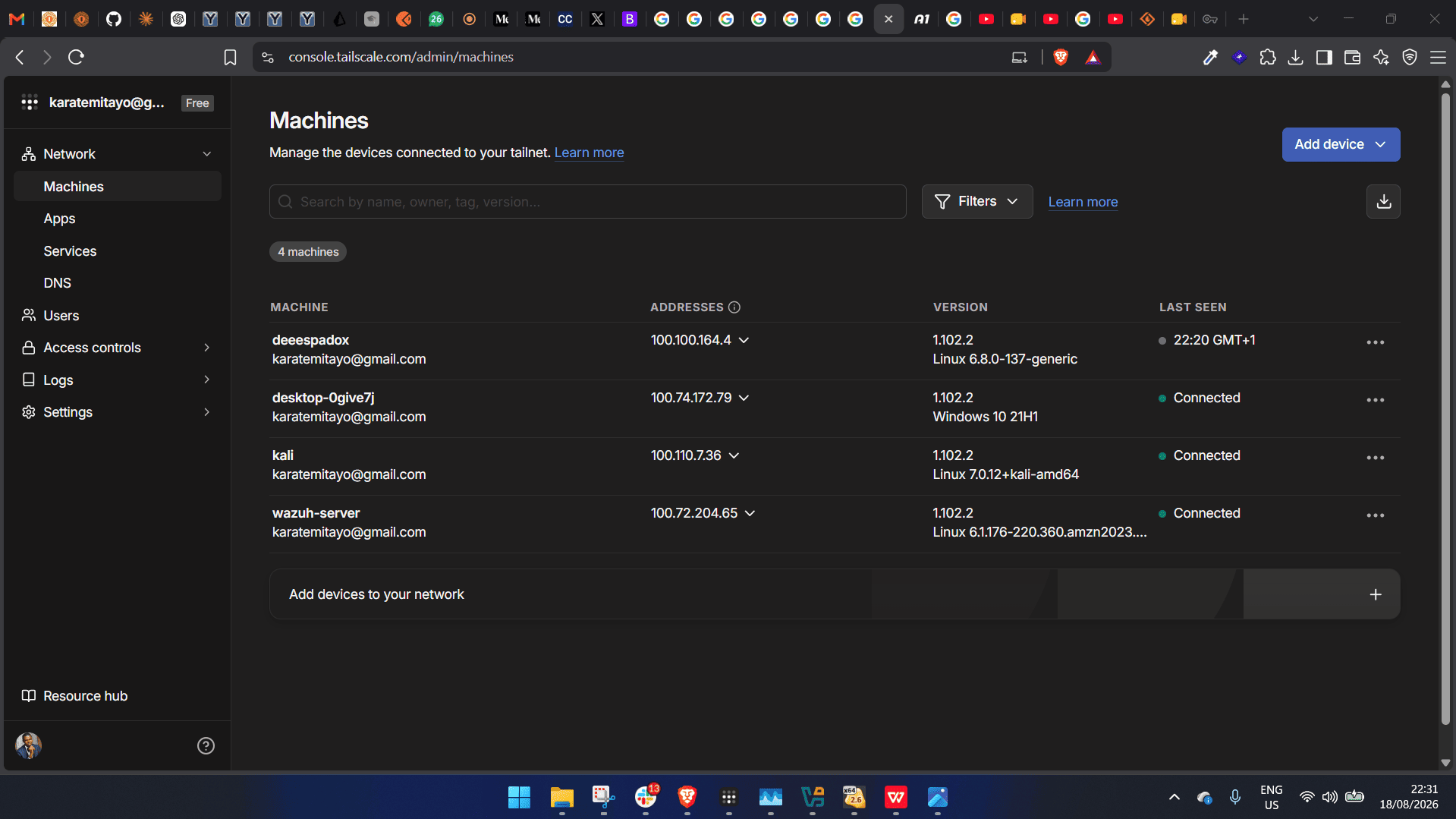Click the Add devices to your network banner
This screenshot has height=819, width=1456.
click(x=835, y=594)
